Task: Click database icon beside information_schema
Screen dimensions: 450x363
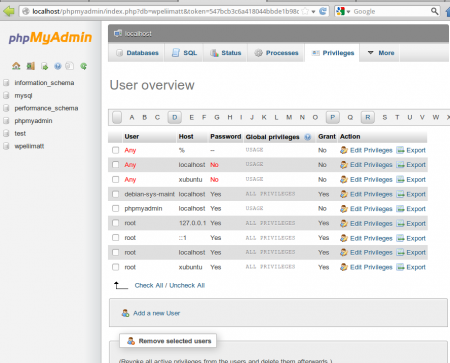Action: (6, 83)
